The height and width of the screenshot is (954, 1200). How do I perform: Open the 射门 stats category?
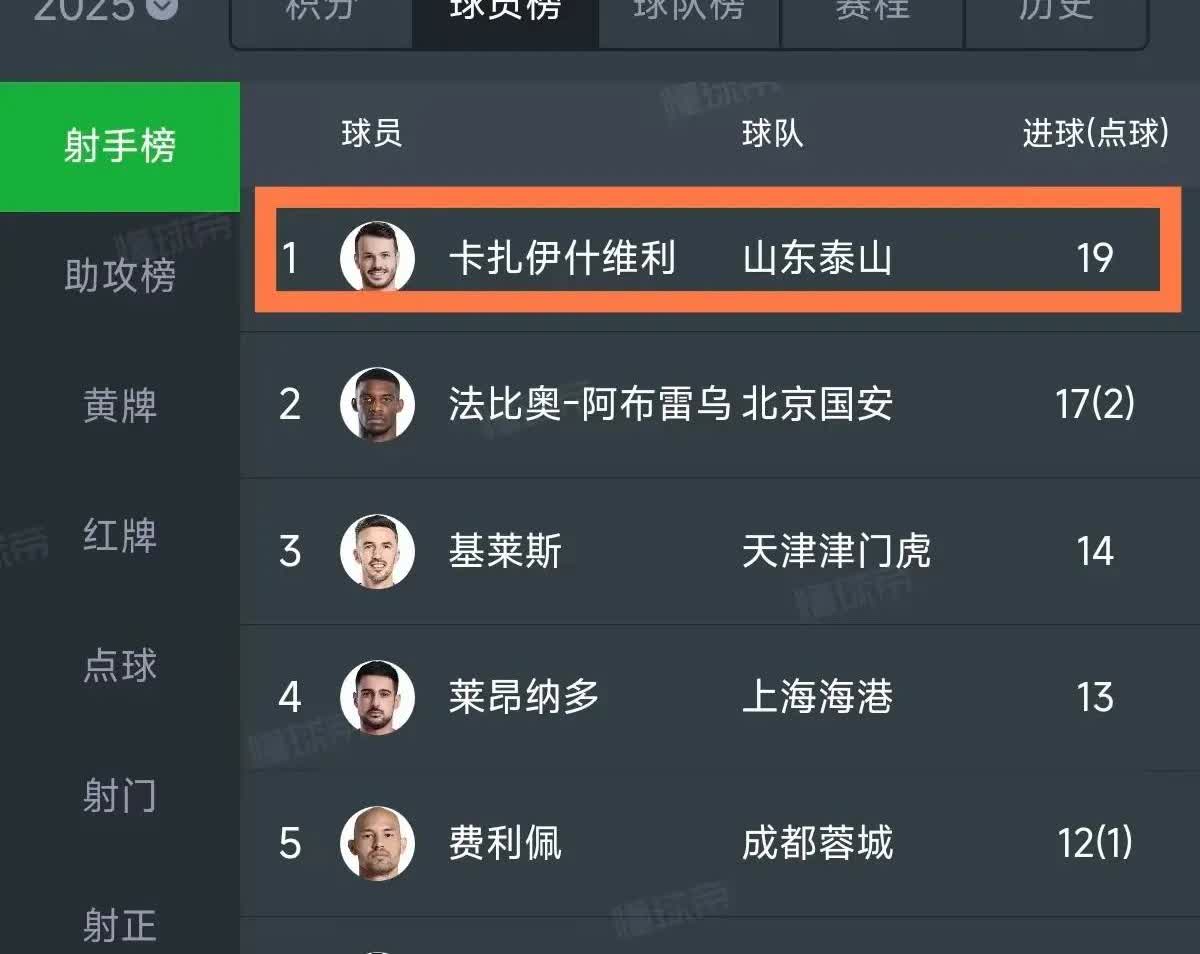pos(120,797)
